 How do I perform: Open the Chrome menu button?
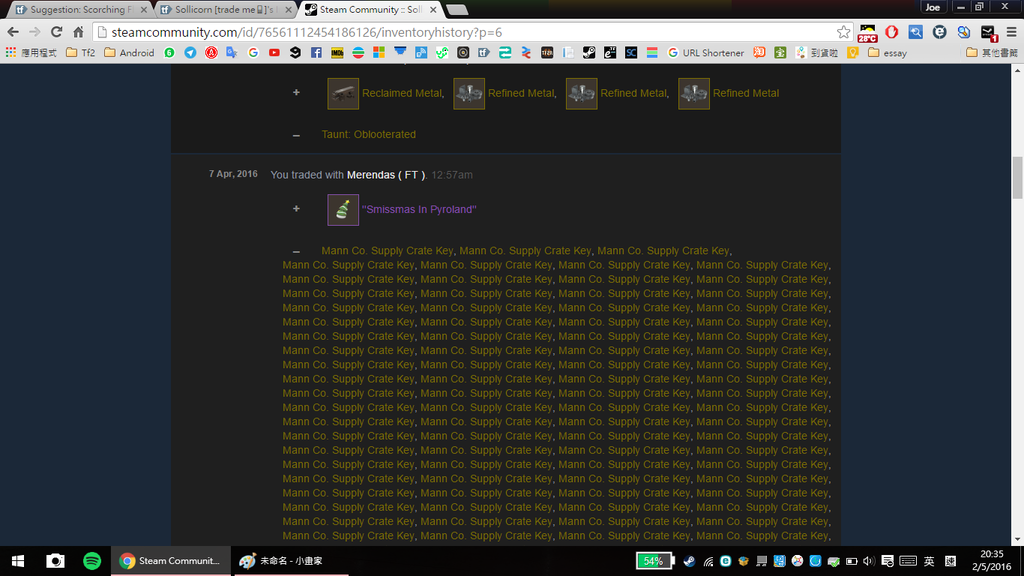coord(1011,32)
